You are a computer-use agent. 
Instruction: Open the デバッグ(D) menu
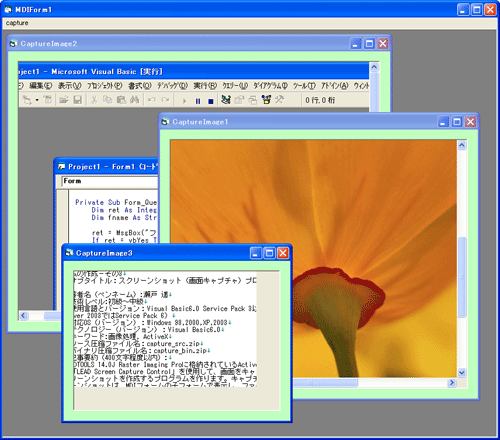tap(173, 86)
